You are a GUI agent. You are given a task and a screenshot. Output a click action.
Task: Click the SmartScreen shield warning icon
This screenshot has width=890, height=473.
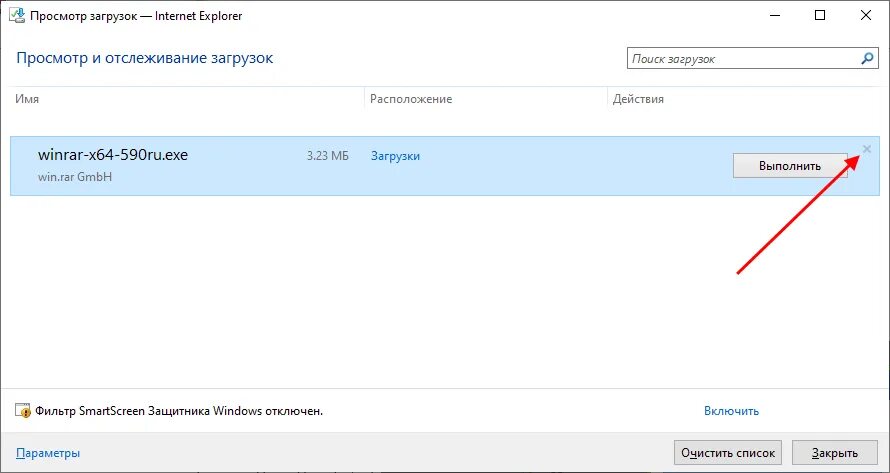point(23,411)
